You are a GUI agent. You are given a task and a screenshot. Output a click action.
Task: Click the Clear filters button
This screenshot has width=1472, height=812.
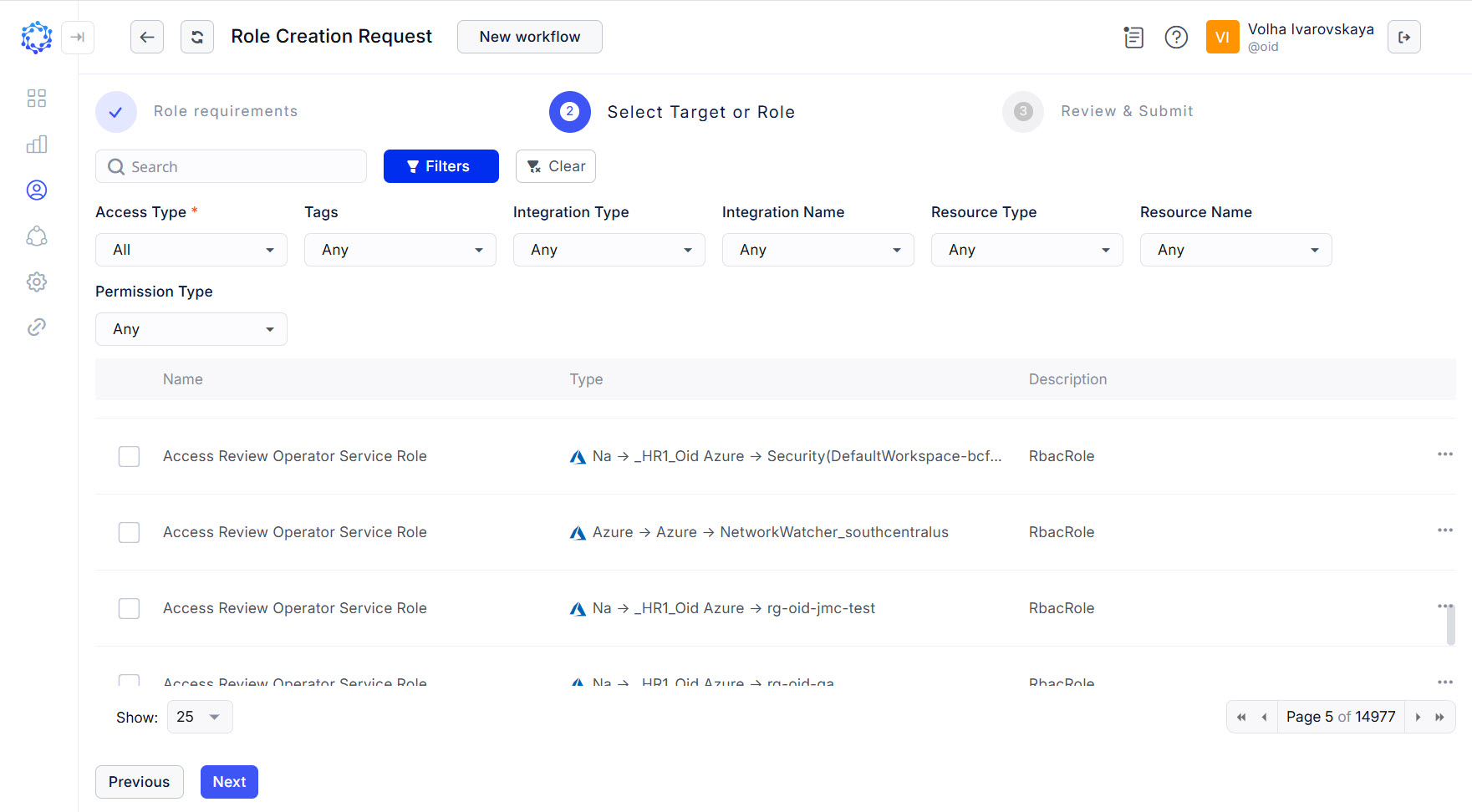[x=556, y=166]
